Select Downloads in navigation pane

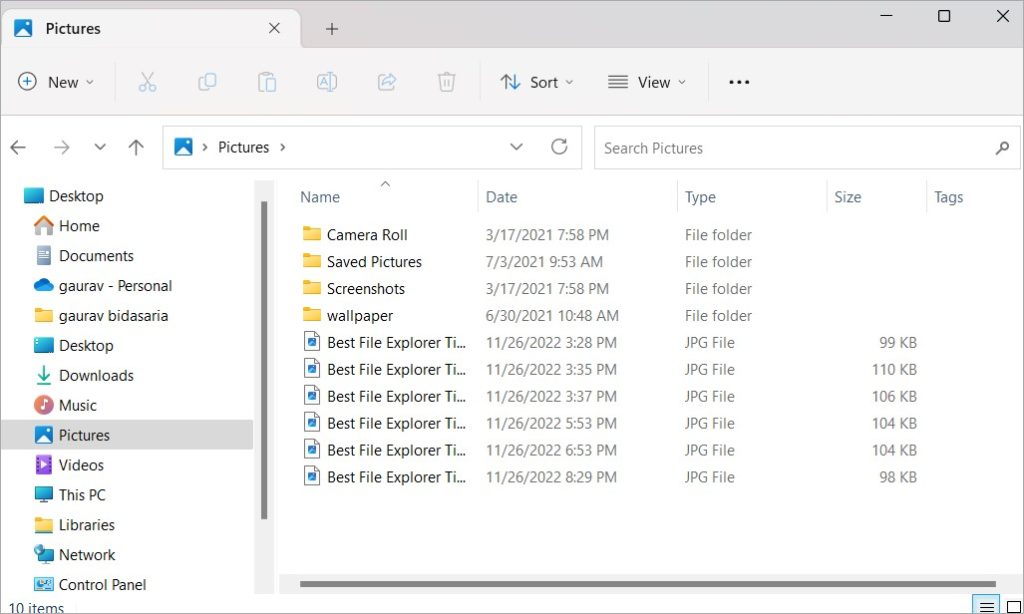point(96,375)
